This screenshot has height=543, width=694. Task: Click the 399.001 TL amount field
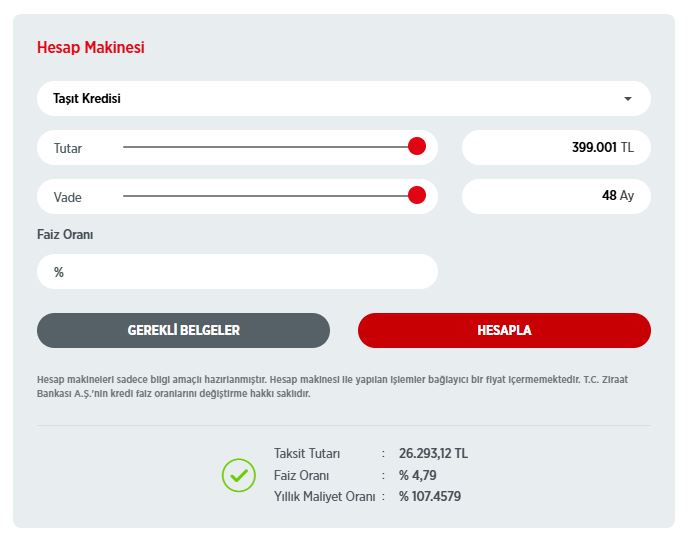coord(556,147)
